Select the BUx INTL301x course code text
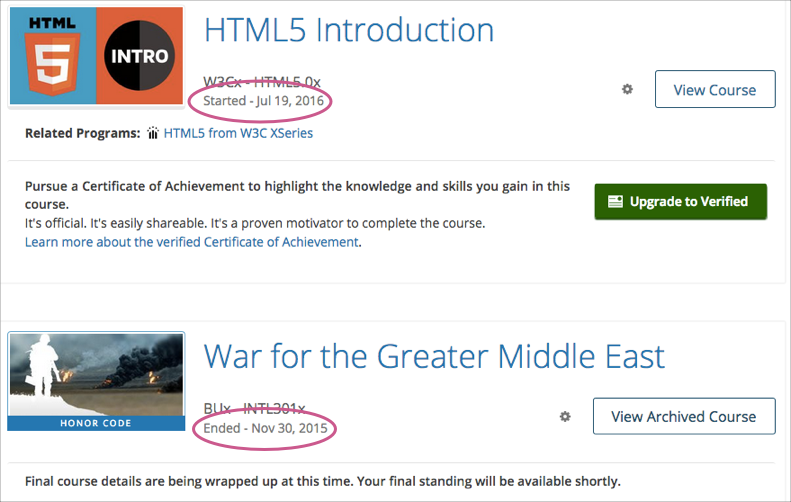This screenshot has height=502, width=791. point(262,408)
